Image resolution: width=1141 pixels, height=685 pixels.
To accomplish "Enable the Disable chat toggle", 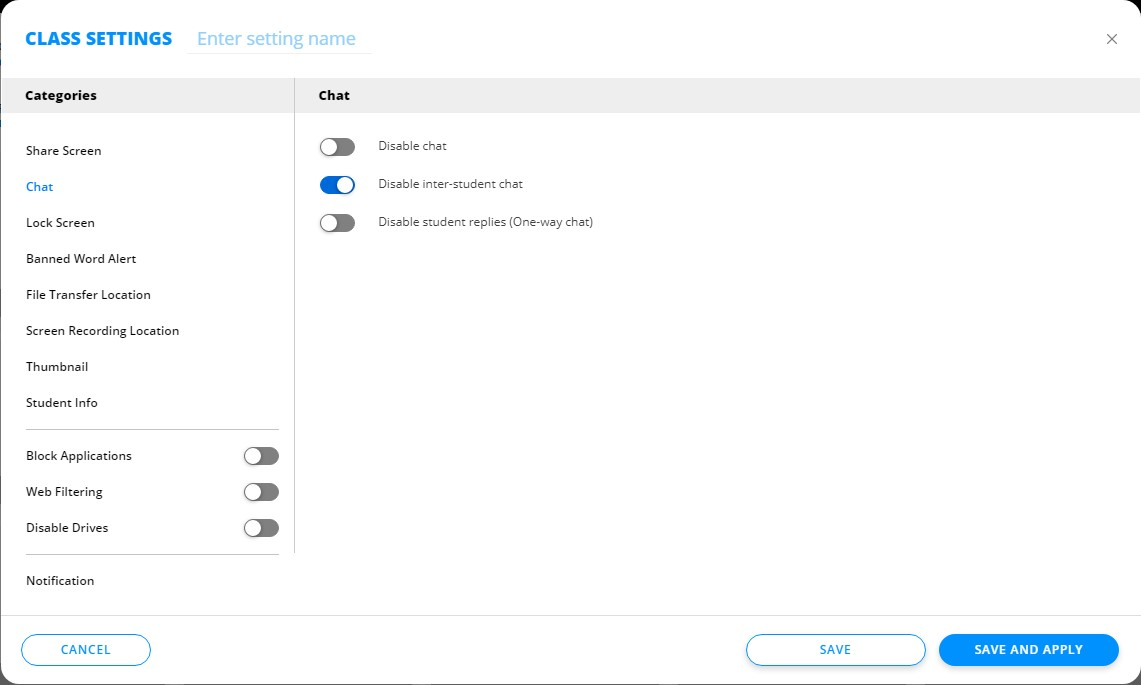I will (337, 147).
